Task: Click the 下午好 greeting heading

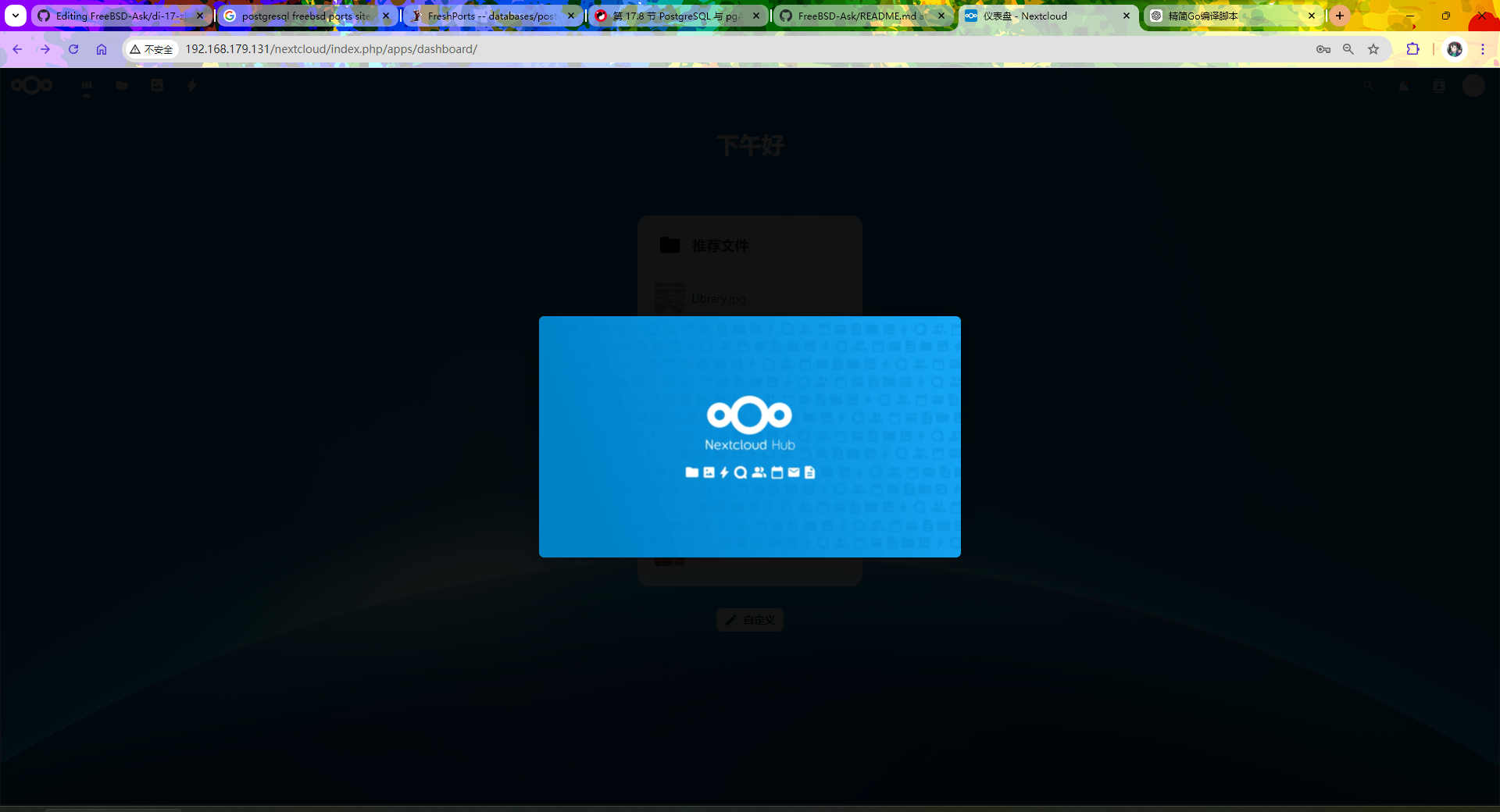Action: 750,145
